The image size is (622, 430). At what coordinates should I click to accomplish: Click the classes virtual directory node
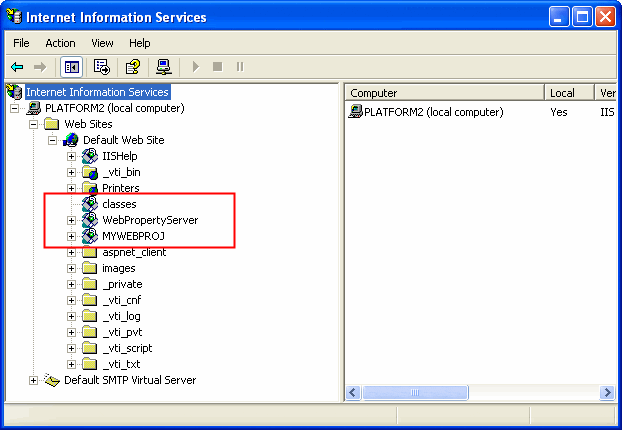(x=119, y=204)
